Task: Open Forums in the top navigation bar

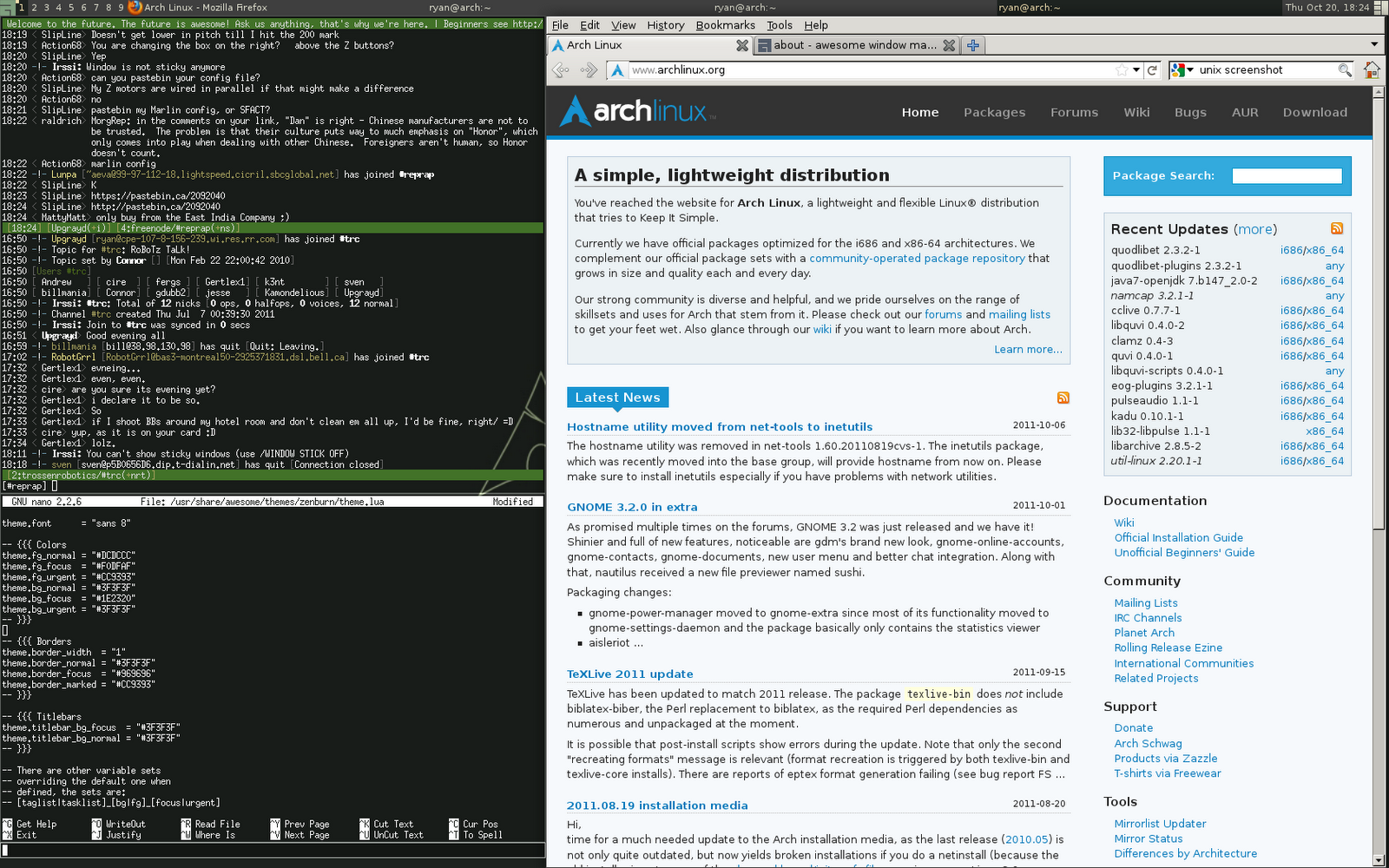Action: click(x=1075, y=112)
